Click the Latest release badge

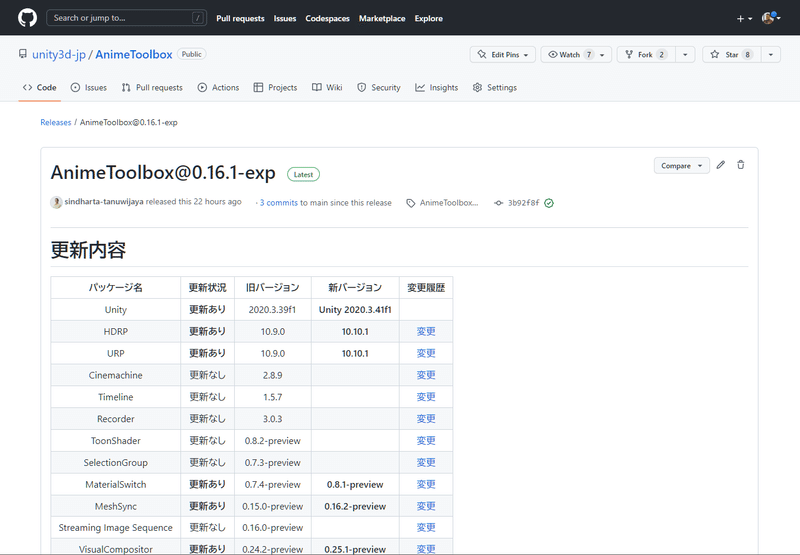[x=303, y=174]
